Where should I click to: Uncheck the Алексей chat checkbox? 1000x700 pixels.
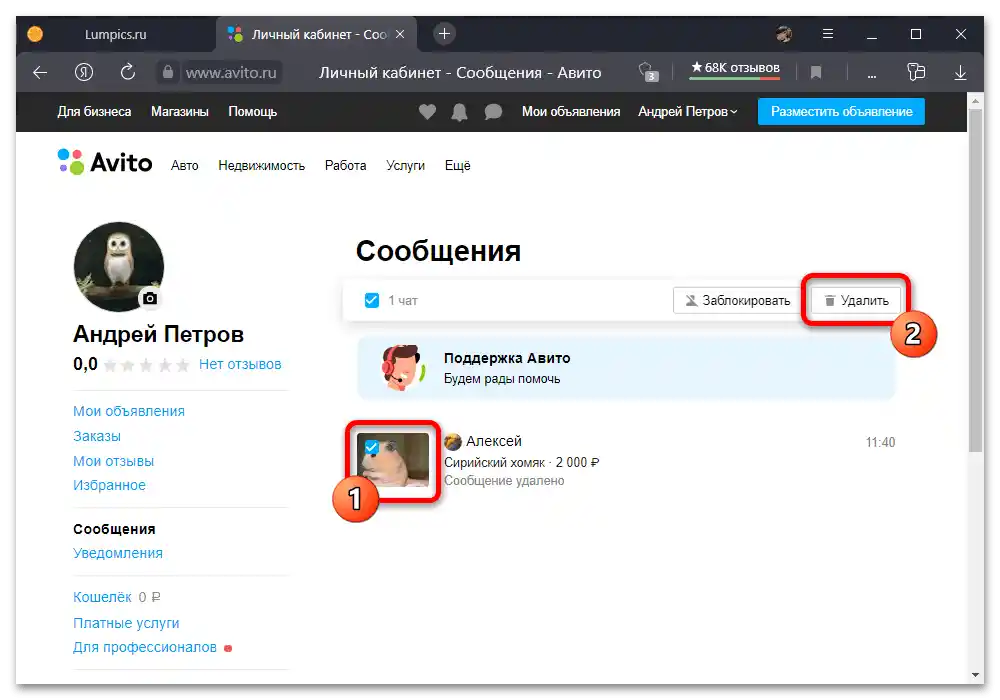[372, 448]
